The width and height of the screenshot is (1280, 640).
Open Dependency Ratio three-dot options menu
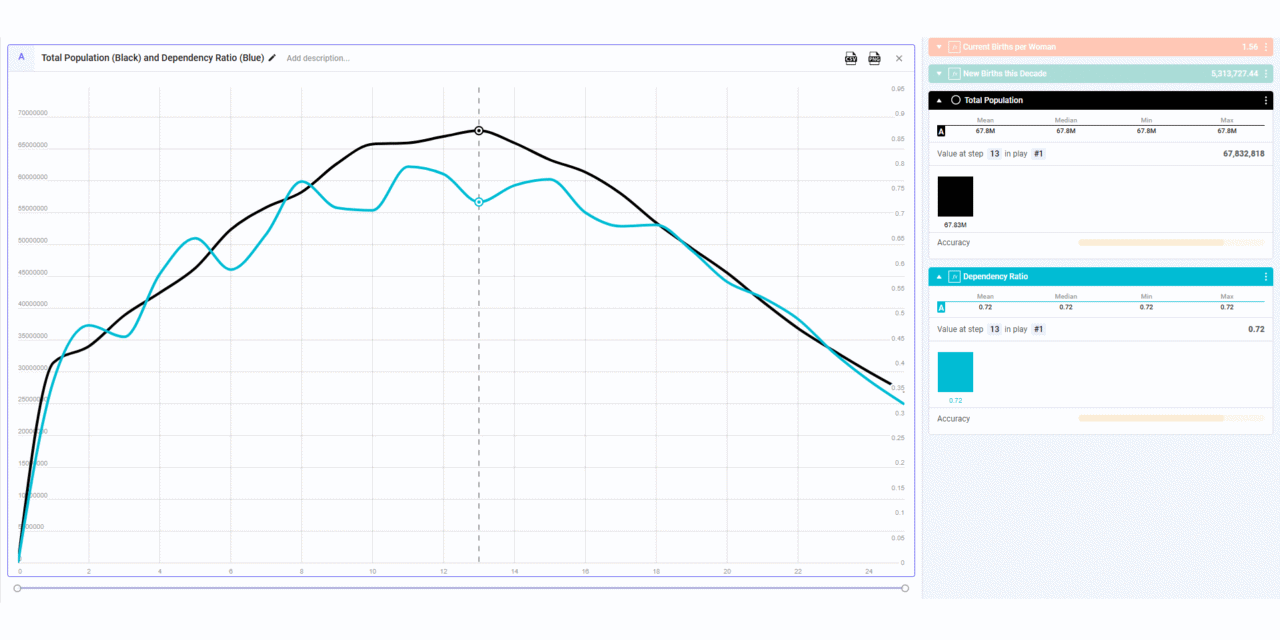tap(1266, 277)
